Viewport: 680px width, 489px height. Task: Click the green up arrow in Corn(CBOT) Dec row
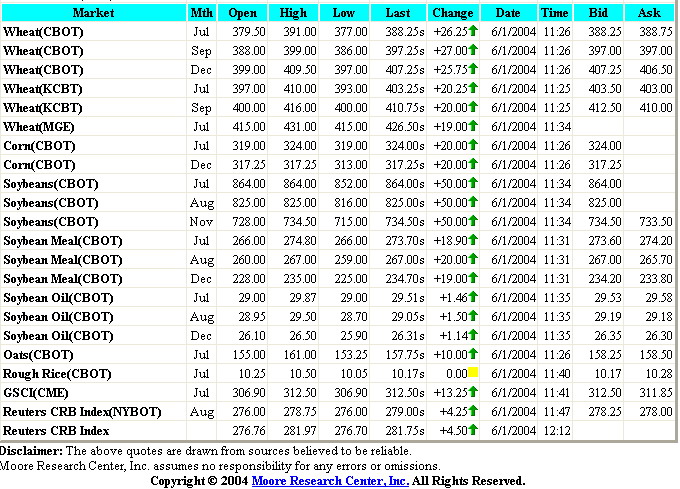tap(473, 163)
